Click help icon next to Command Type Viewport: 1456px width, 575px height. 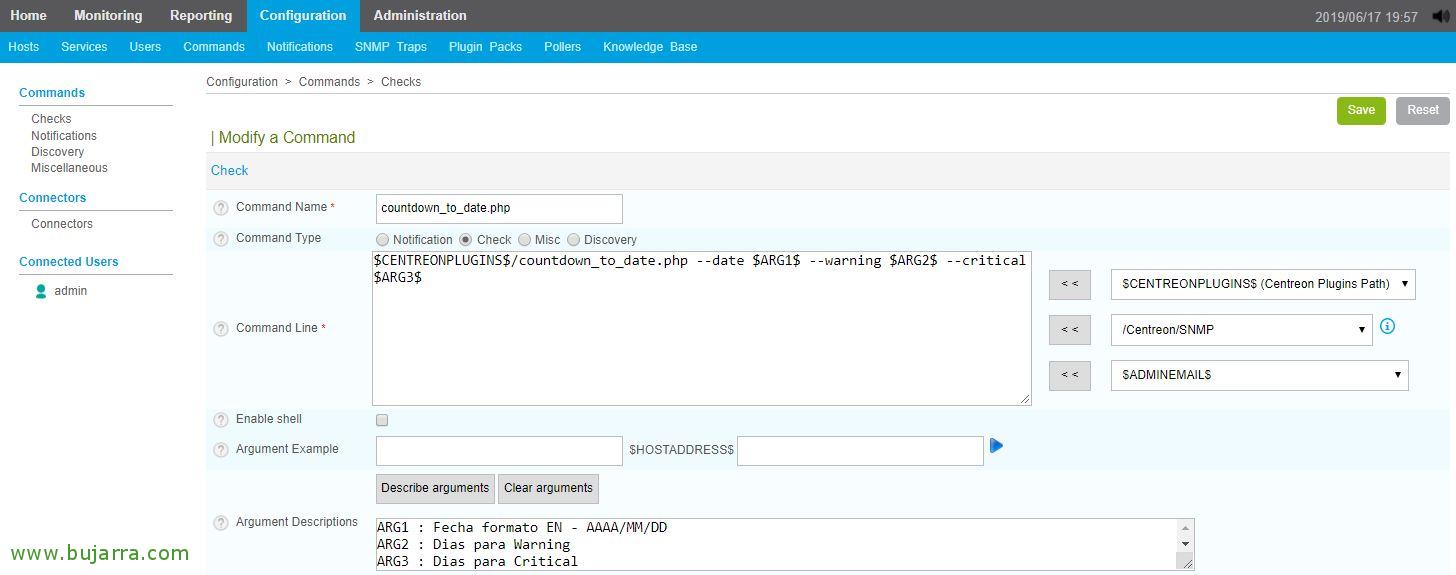(x=221, y=239)
